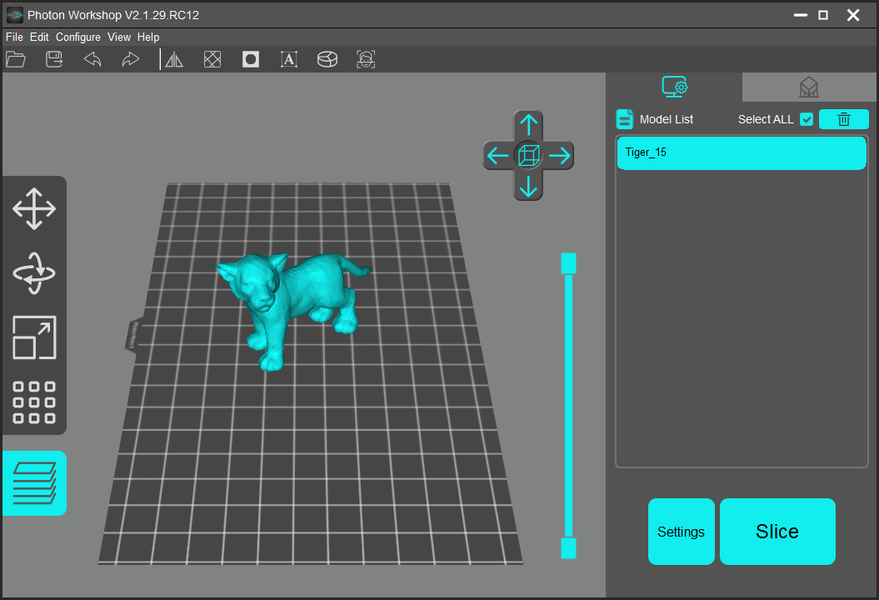Toggle the layer view button in the sidebar
Image resolution: width=879 pixels, height=600 pixels.
click(34, 483)
